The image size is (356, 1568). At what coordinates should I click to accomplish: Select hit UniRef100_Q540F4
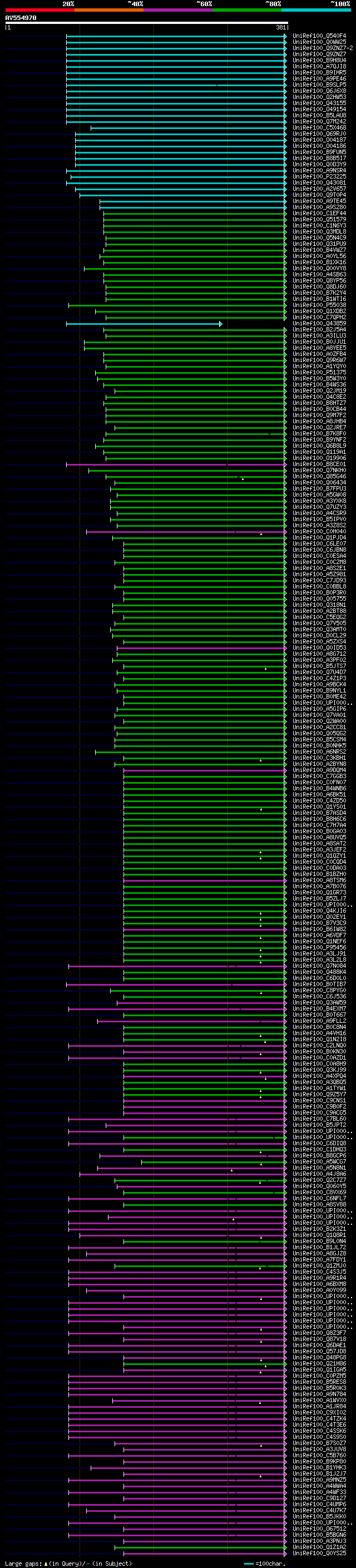click(x=319, y=36)
